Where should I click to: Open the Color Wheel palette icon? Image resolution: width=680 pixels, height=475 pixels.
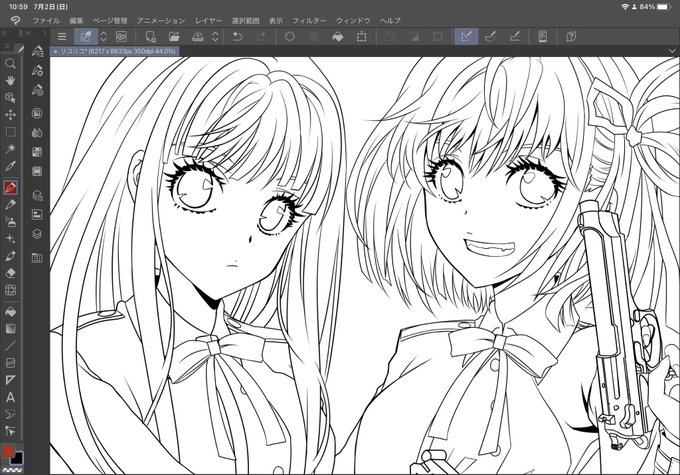pos(37,113)
